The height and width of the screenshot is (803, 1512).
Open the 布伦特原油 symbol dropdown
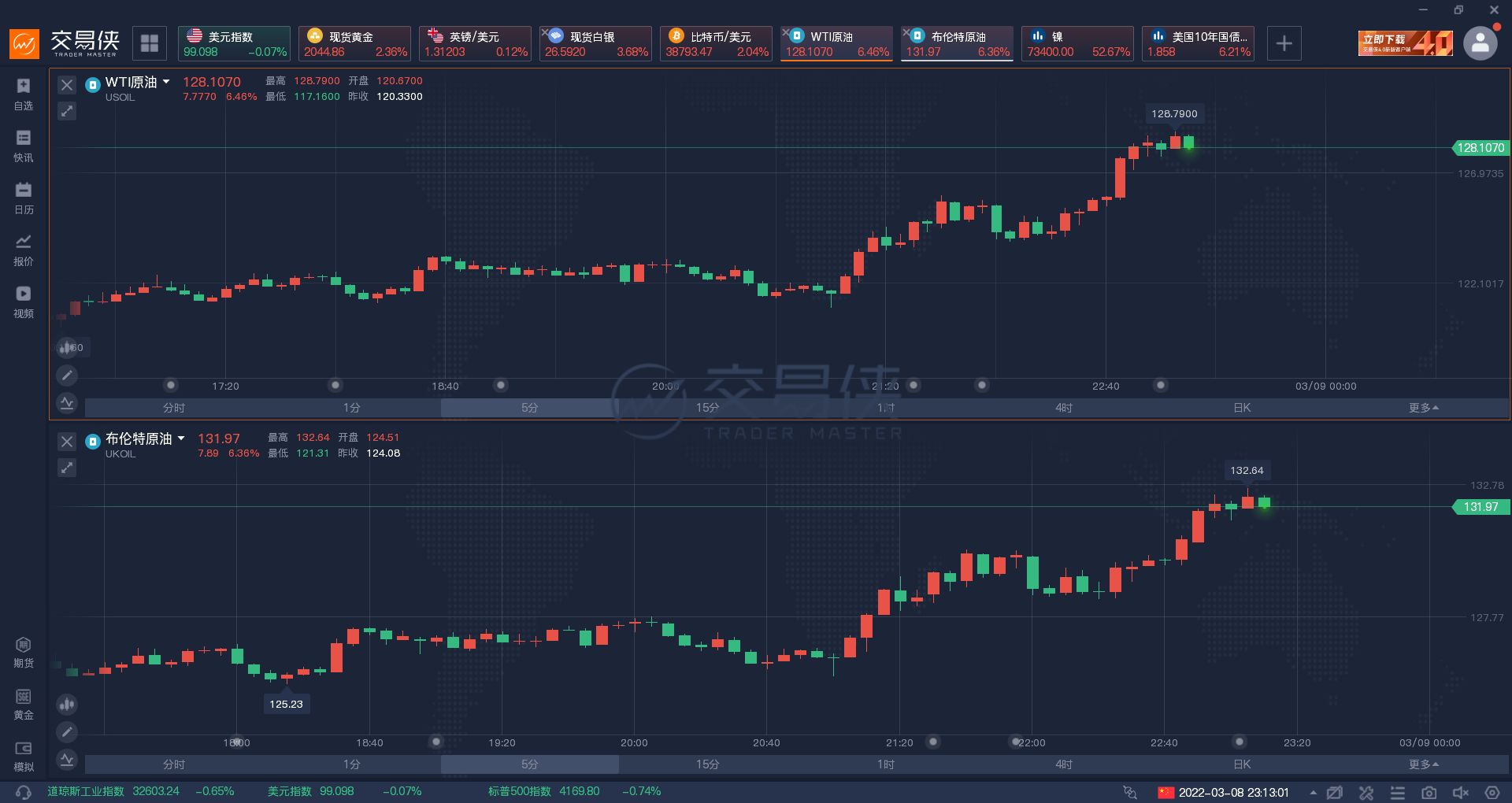(181, 439)
